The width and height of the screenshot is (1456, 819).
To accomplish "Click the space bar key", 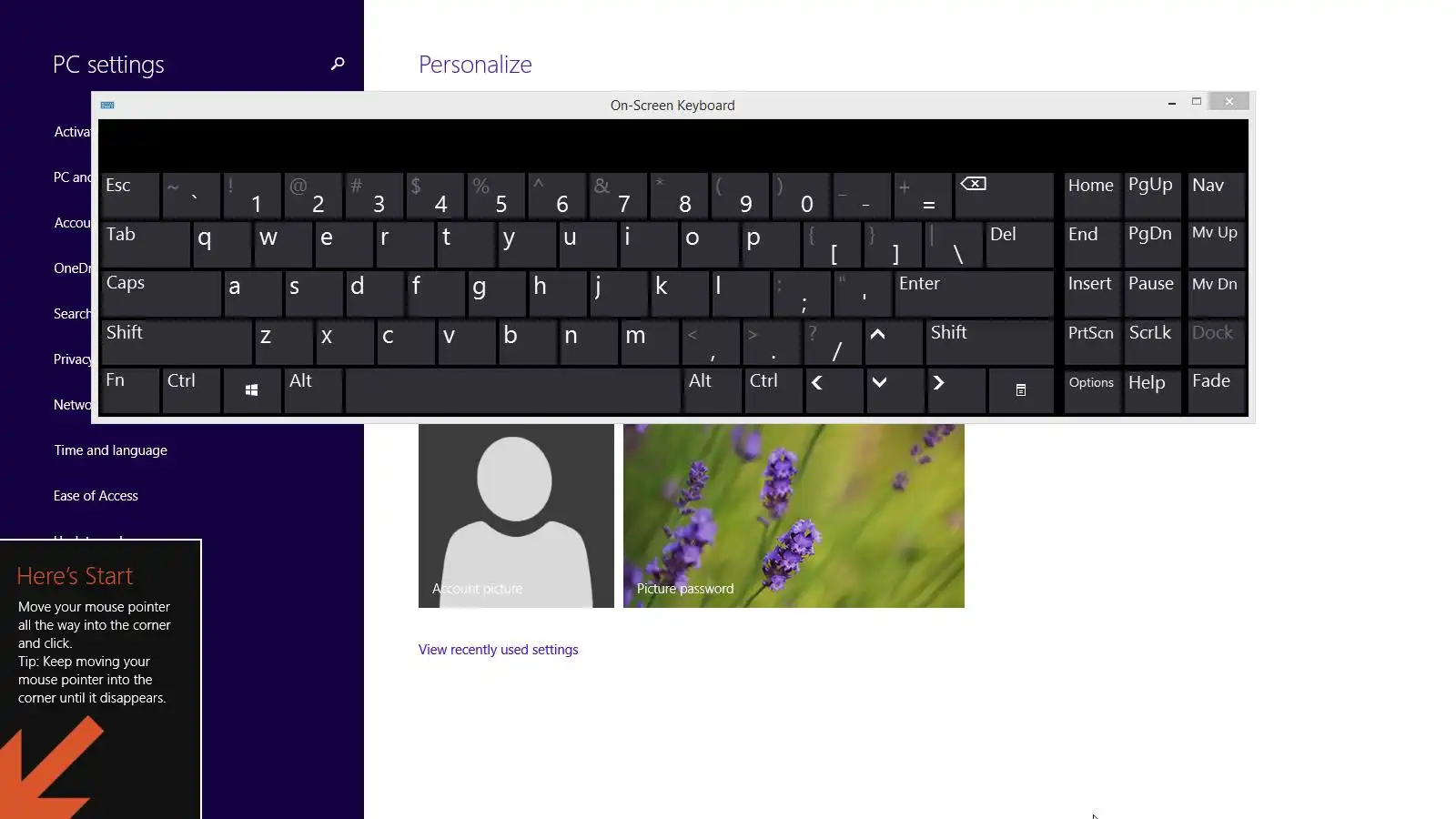I will pos(513,390).
